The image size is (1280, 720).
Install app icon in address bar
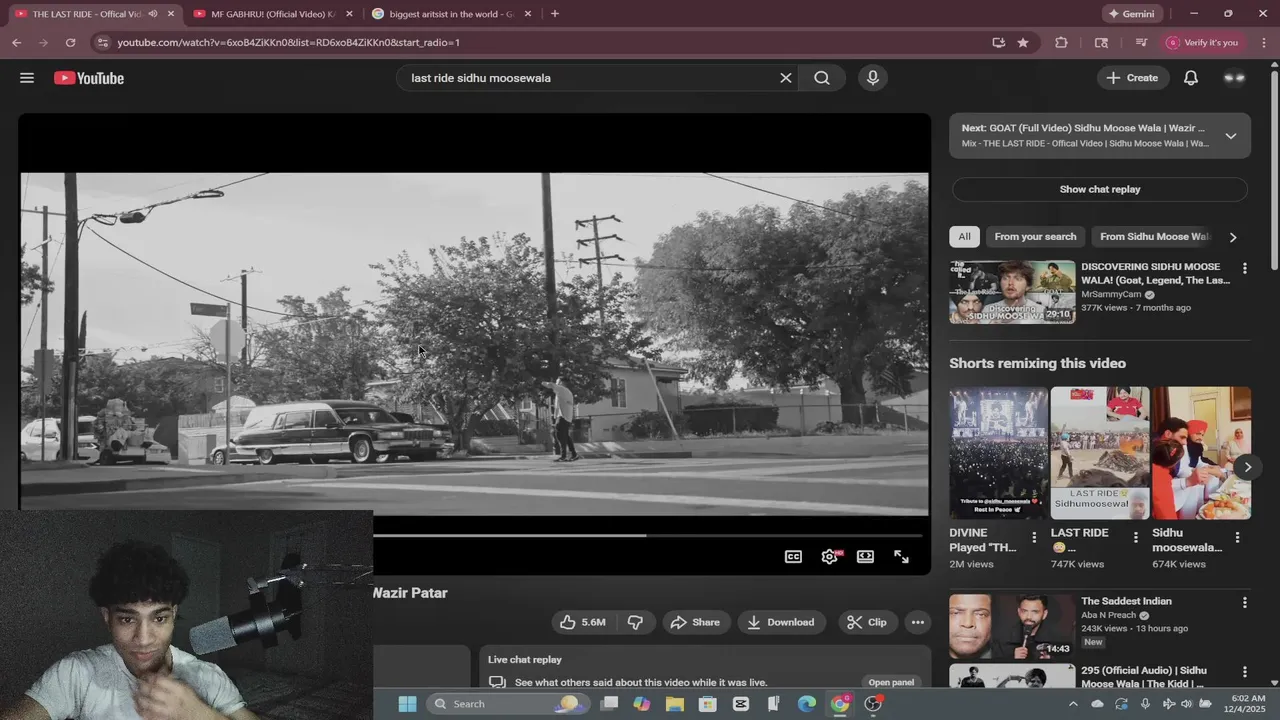point(998,43)
